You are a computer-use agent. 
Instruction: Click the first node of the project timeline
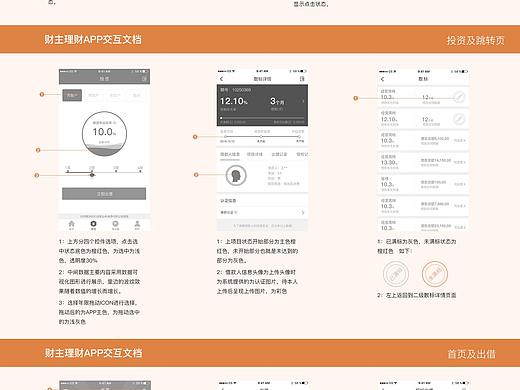coord(226,137)
